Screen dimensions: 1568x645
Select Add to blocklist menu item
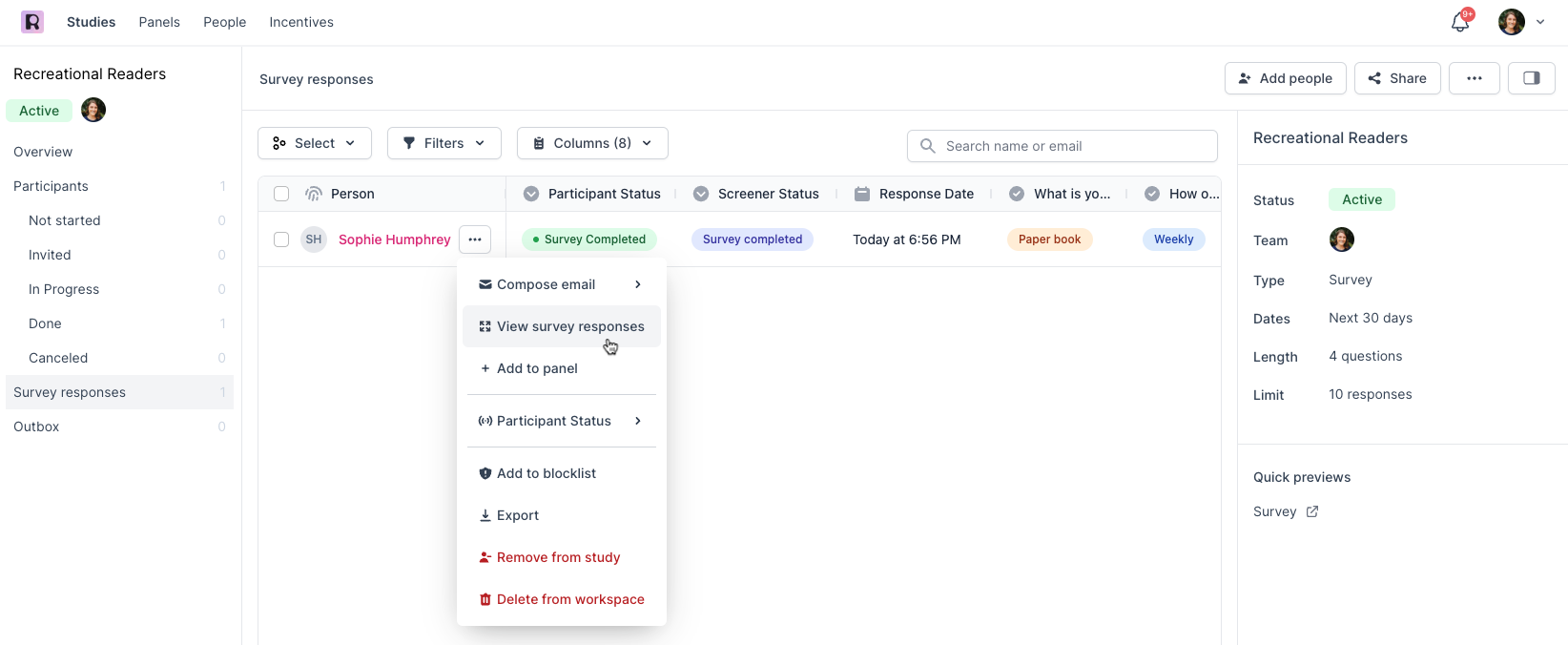pyautogui.click(x=546, y=473)
